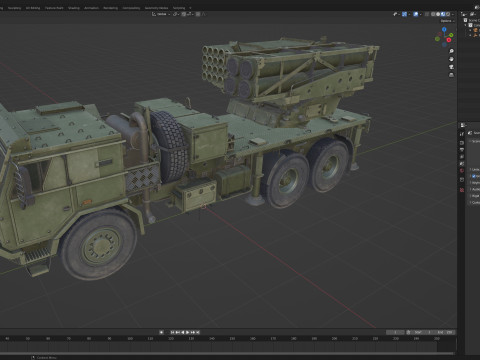Switch to the Scripting workspace tab
The height and width of the screenshot is (360, 480).
coord(179,8)
